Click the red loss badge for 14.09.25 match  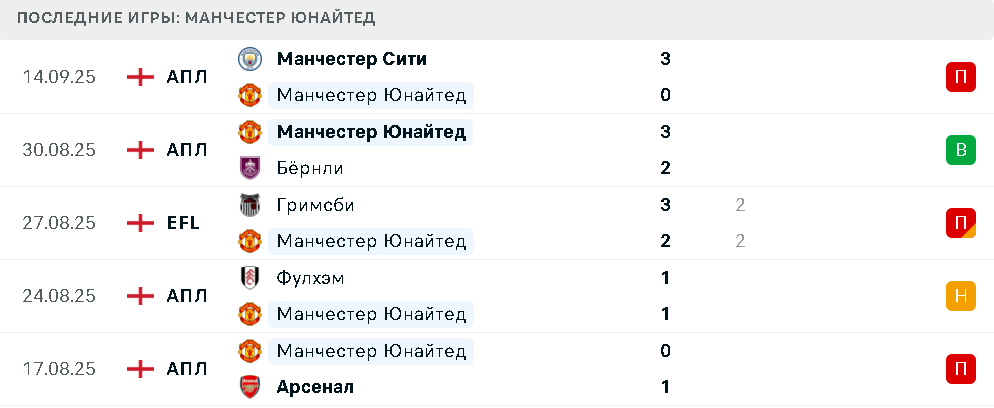click(961, 77)
